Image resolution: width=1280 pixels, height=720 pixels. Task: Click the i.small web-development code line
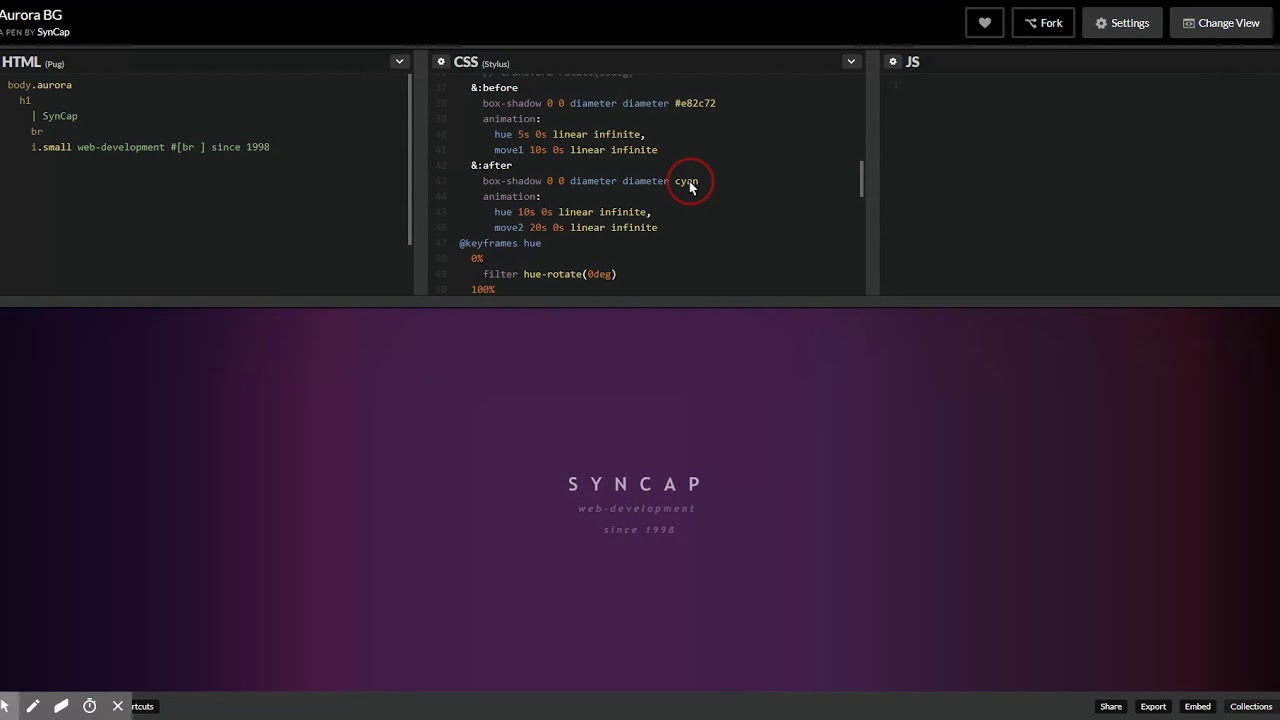150,147
